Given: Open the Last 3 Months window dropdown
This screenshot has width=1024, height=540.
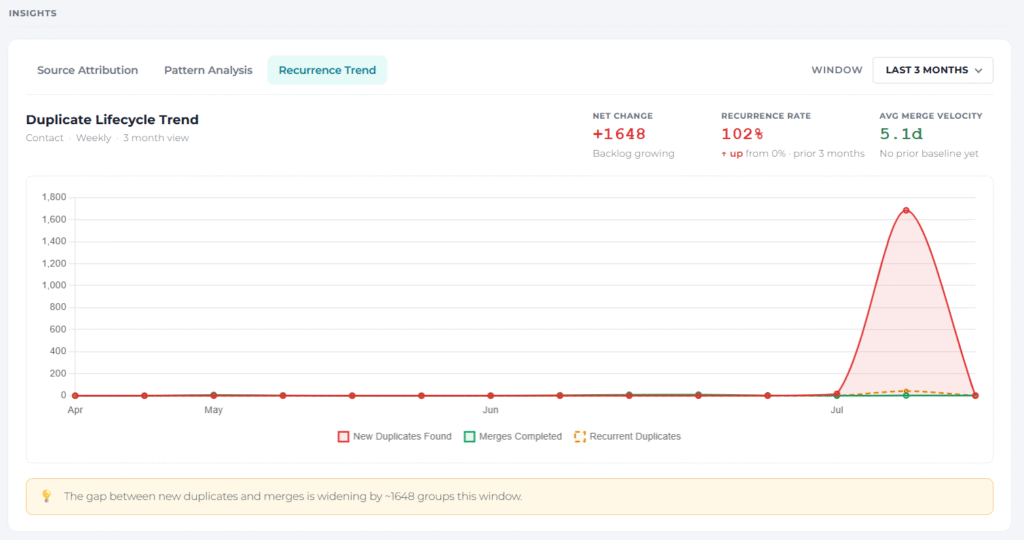Looking at the screenshot, I should tap(933, 70).
